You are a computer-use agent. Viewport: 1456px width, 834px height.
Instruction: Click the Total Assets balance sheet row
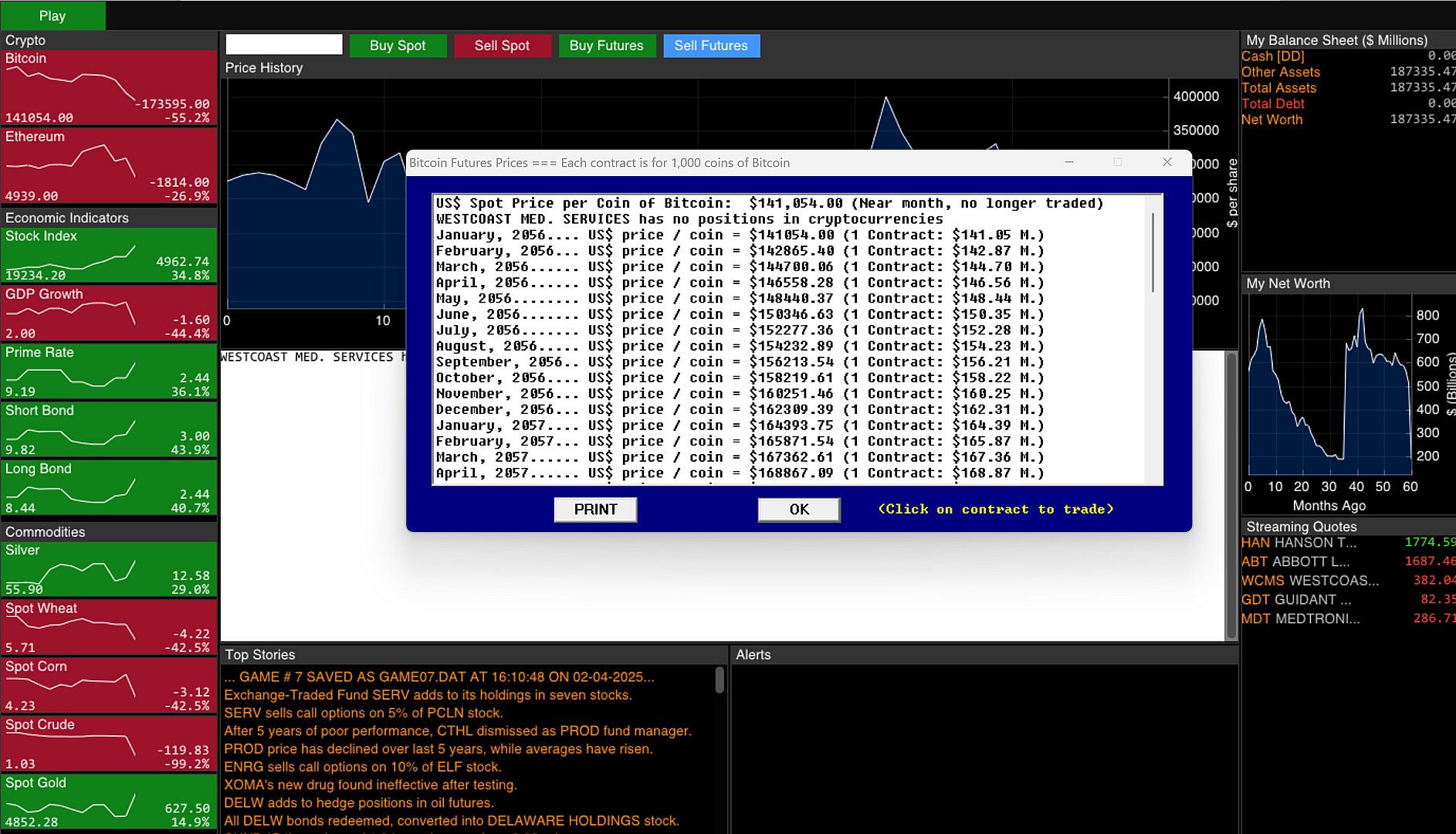[1348, 88]
